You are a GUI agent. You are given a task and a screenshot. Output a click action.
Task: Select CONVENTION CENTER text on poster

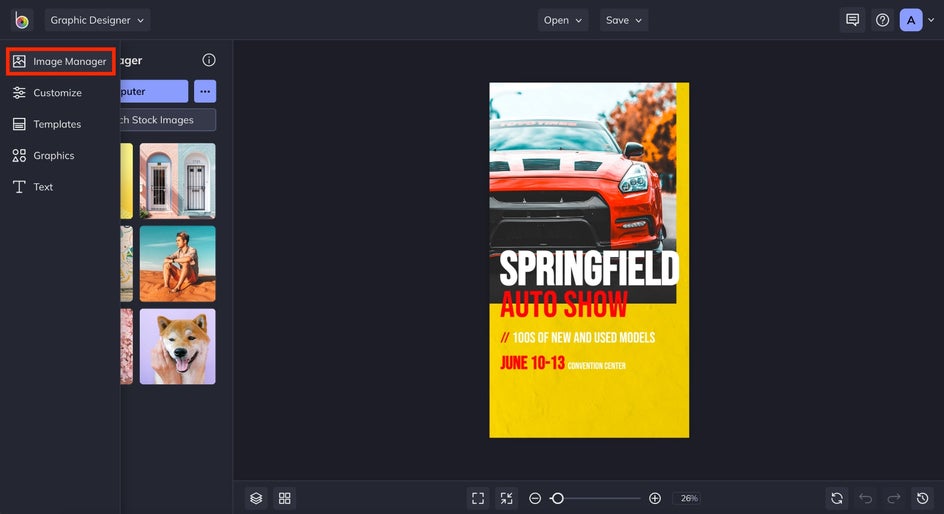(597, 366)
